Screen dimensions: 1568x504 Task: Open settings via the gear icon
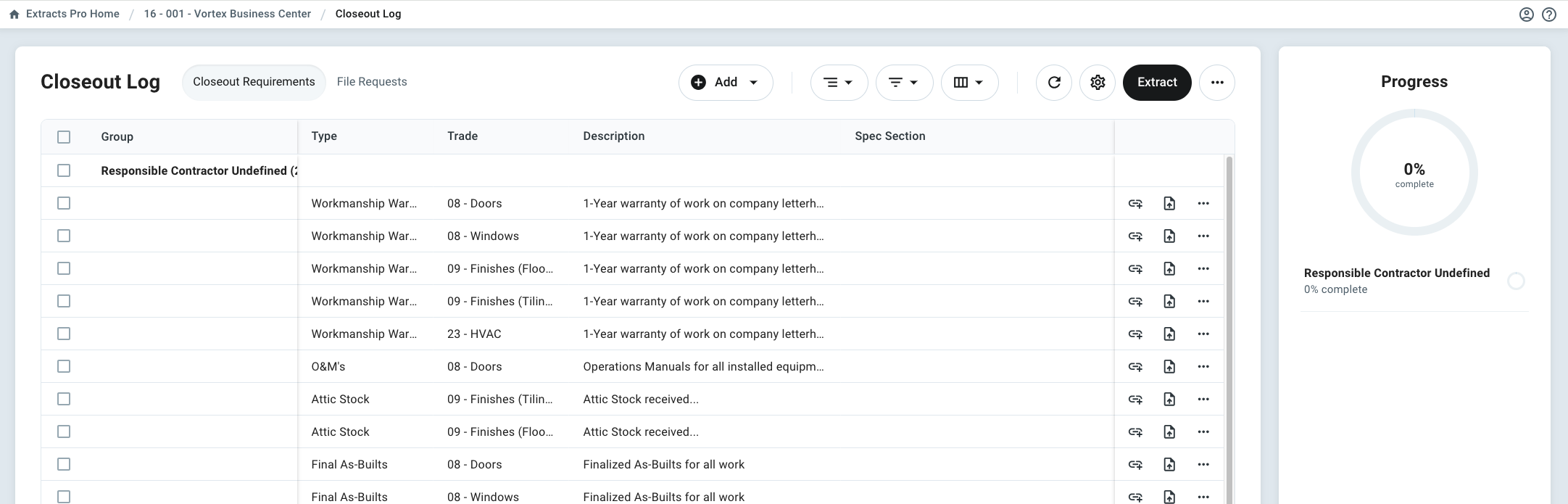pyautogui.click(x=1098, y=83)
